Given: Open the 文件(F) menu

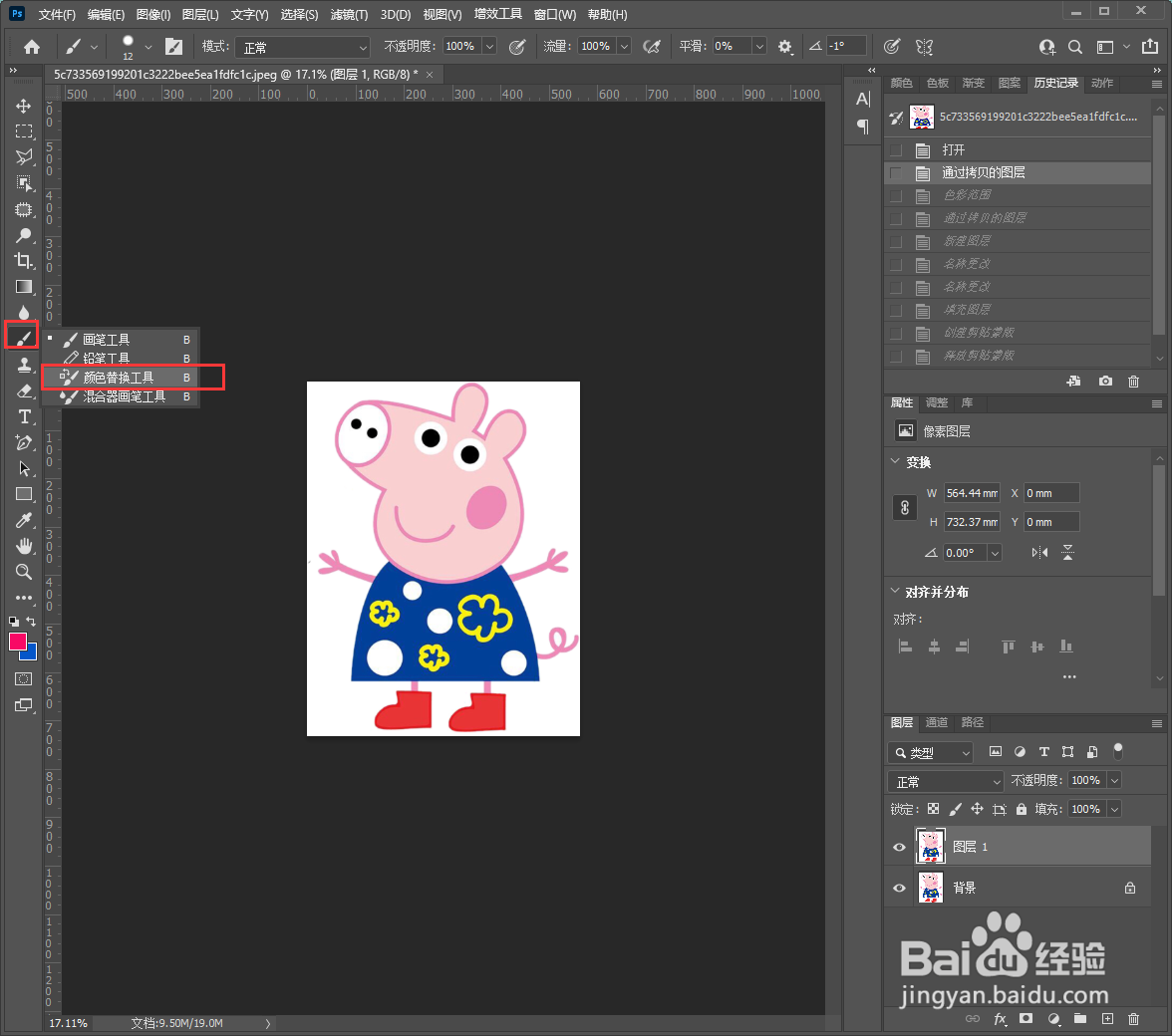Looking at the screenshot, I should pos(57,14).
